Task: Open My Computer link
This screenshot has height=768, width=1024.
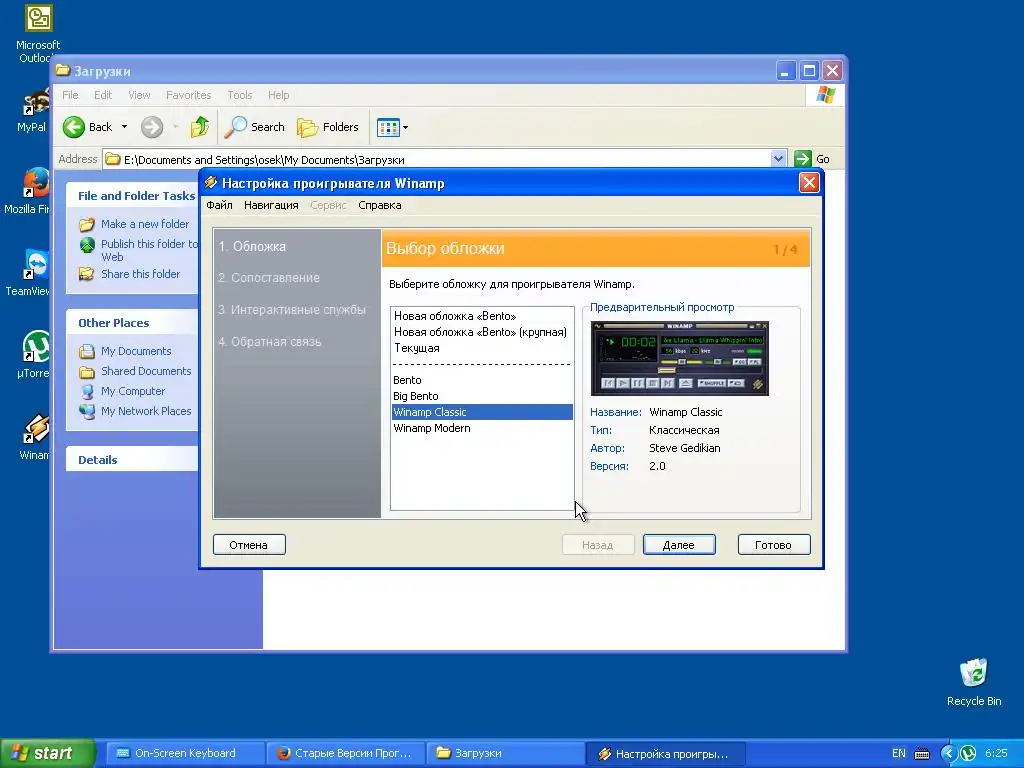Action: tap(133, 391)
